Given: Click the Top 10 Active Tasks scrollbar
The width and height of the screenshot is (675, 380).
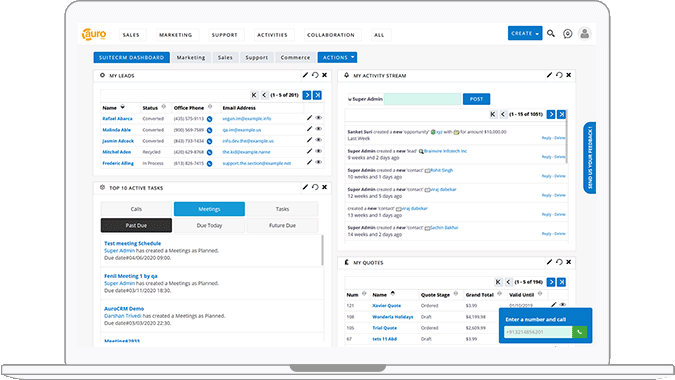Looking at the screenshot, I should pos(322,250).
